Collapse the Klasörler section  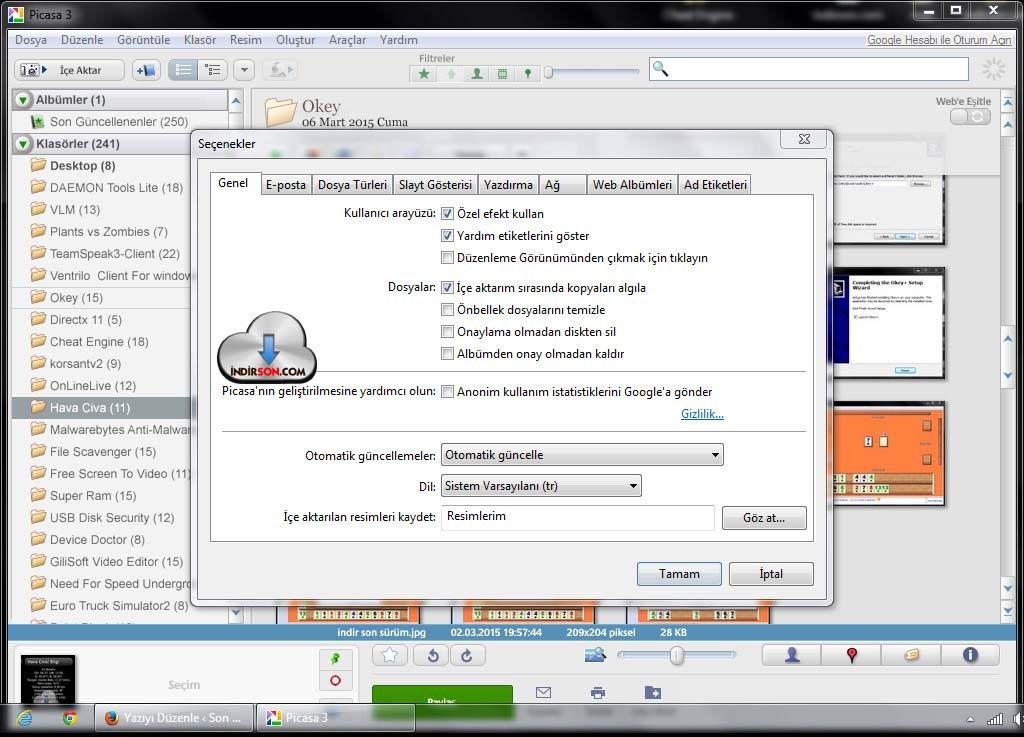point(23,144)
